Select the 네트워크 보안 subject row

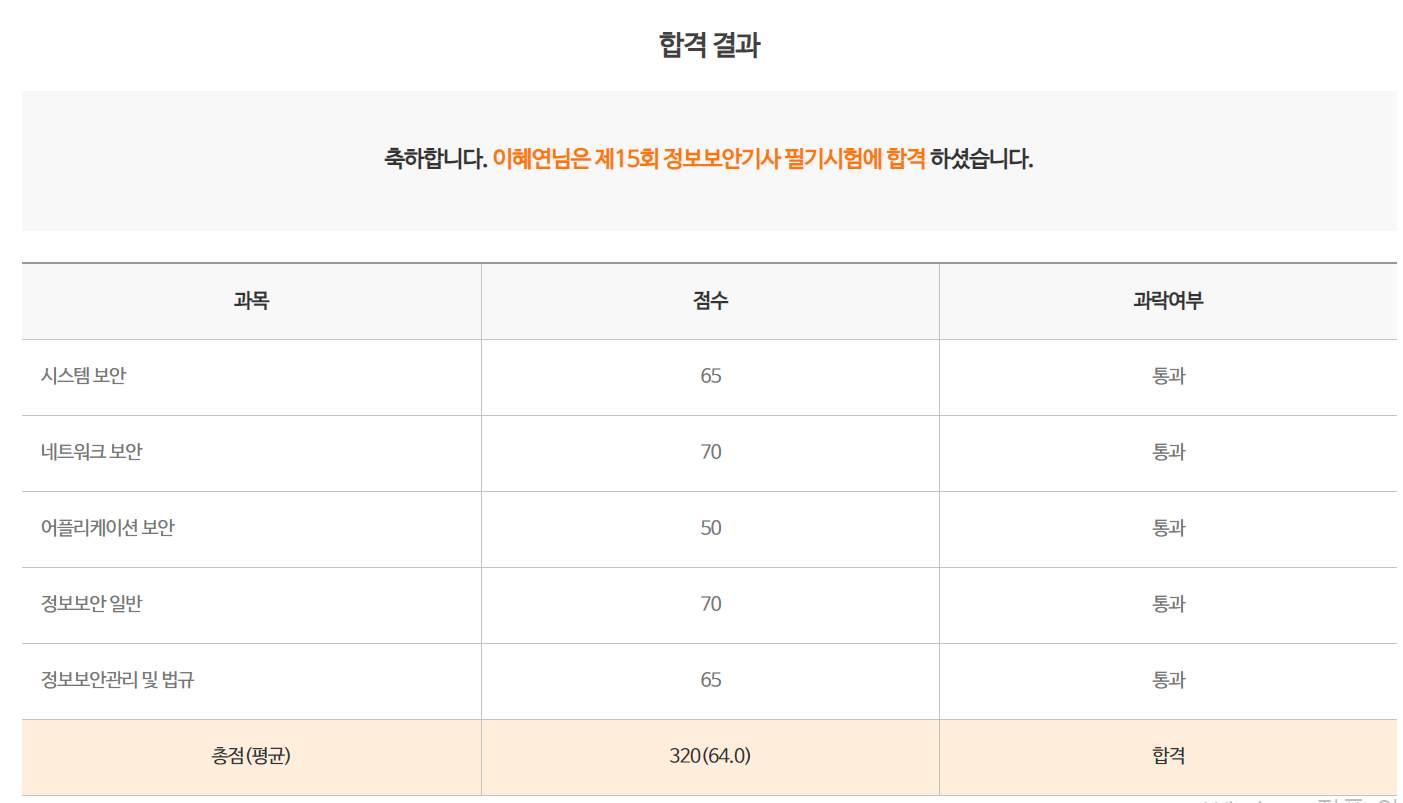[709, 453]
